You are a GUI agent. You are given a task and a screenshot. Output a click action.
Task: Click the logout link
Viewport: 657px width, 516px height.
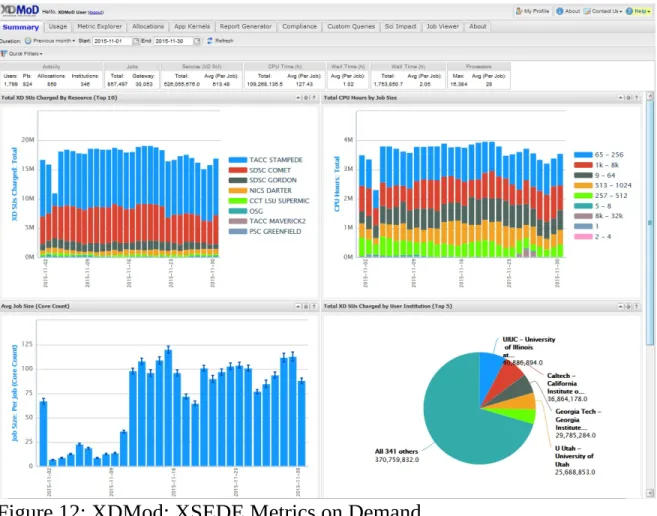pyautogui.click(x=96, y=13)
